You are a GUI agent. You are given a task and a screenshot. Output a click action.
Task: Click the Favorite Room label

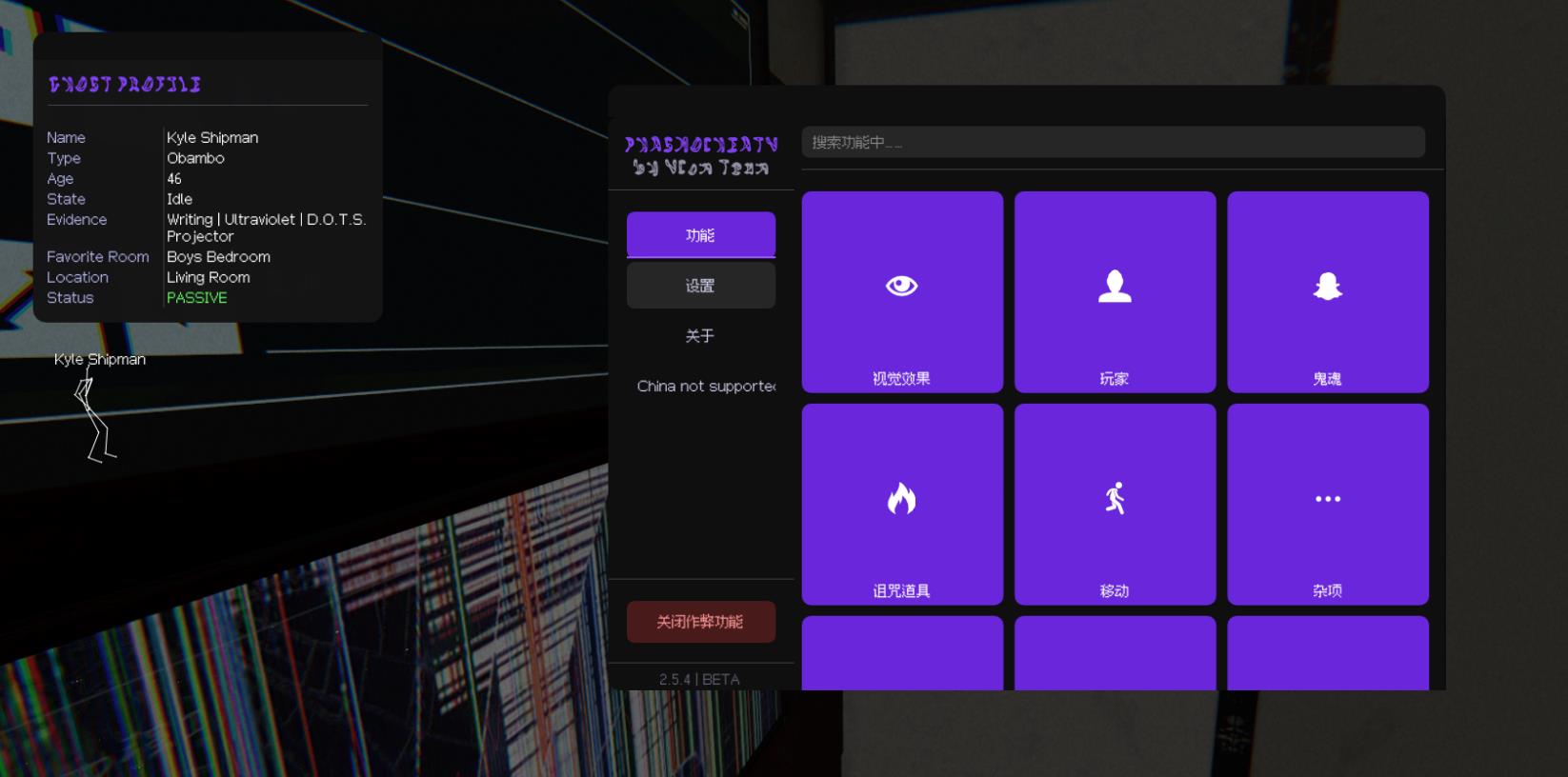(x=98, y=257)
